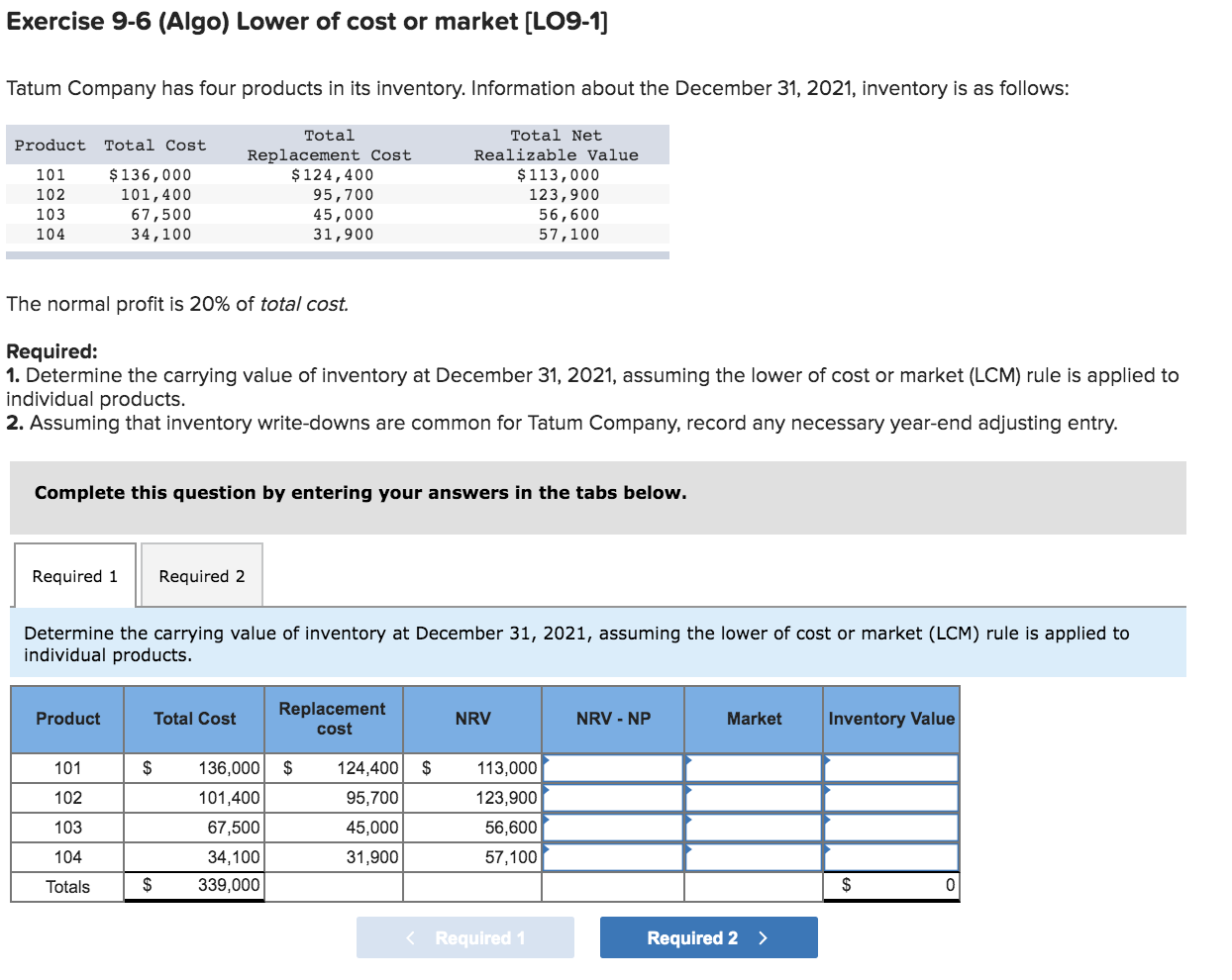Click the 31,900 replacement cost cell in answer table
1232x980 pixels.
[x=334, y=857]
